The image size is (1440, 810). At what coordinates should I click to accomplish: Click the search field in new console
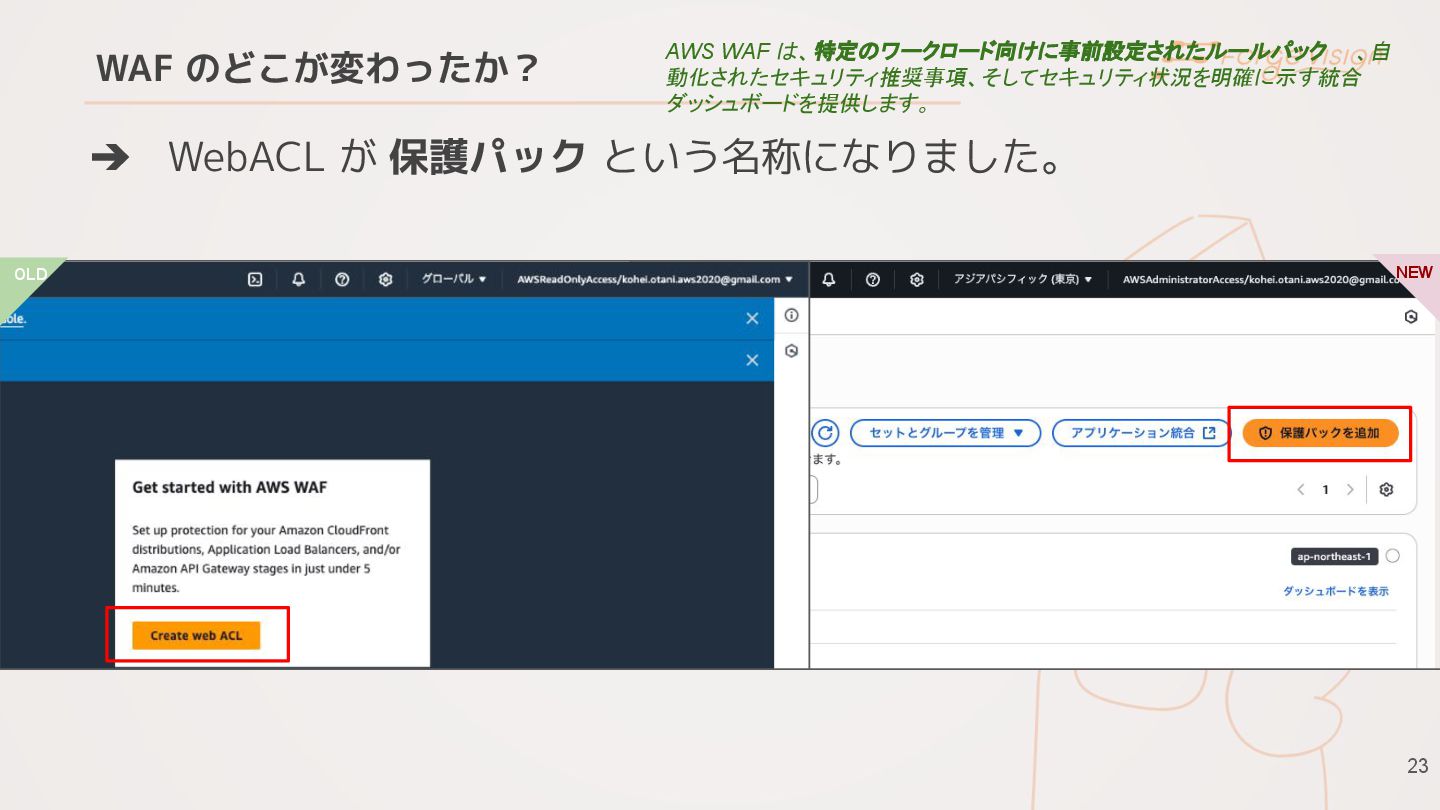click(x=814, y=490)
